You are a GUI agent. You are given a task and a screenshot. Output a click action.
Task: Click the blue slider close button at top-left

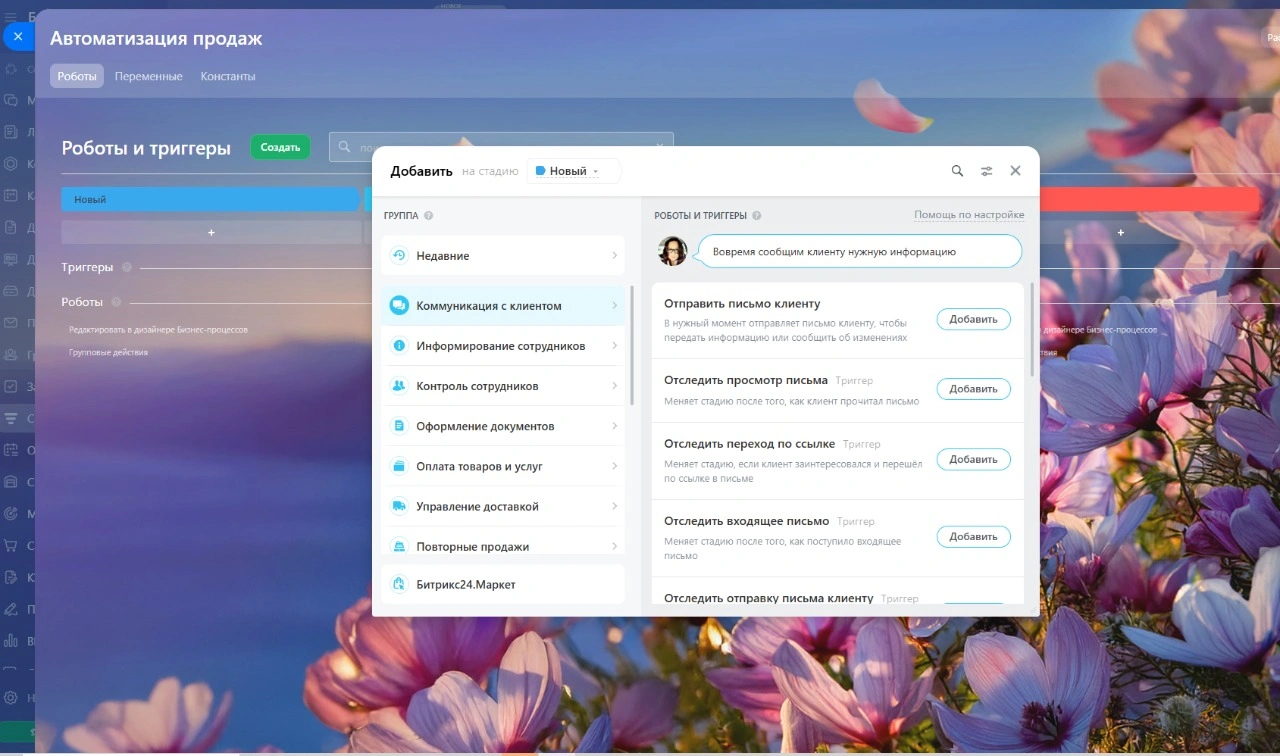(17, 36)
